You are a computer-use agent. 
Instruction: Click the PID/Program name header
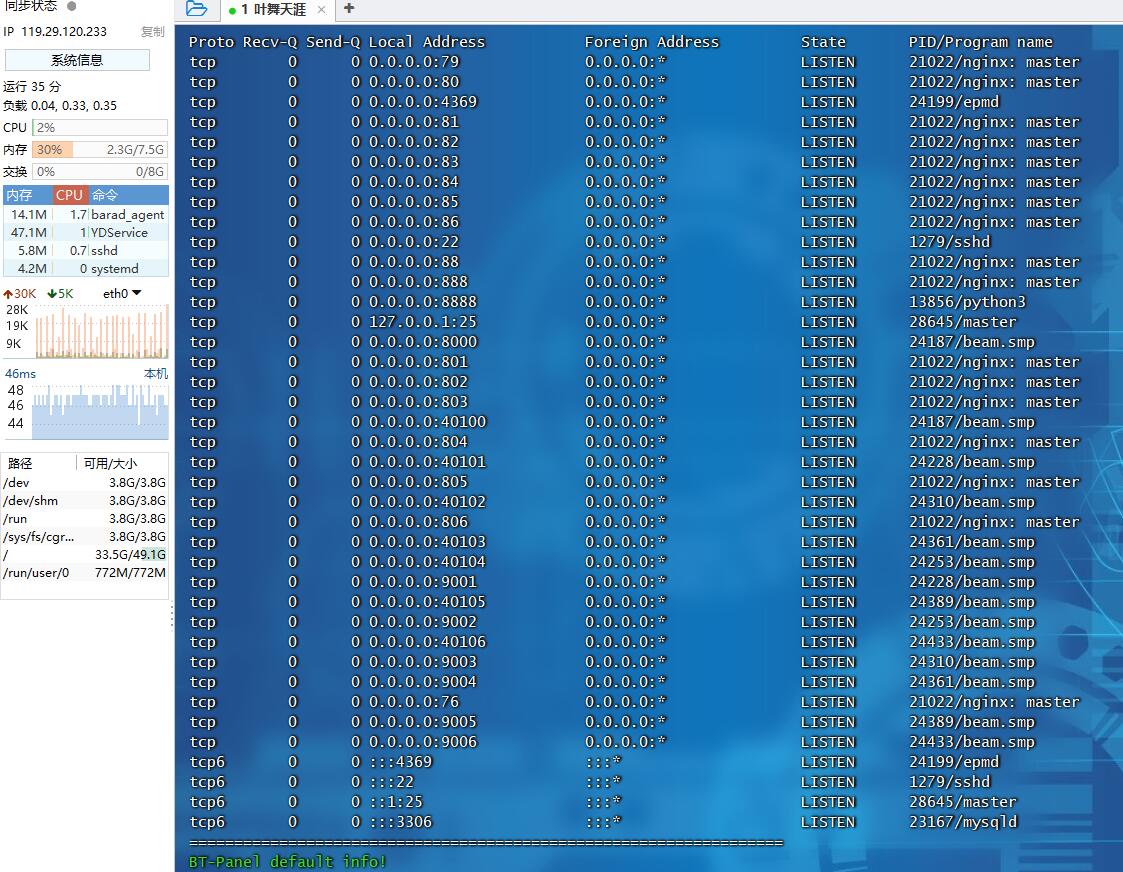tap(980, 42)
